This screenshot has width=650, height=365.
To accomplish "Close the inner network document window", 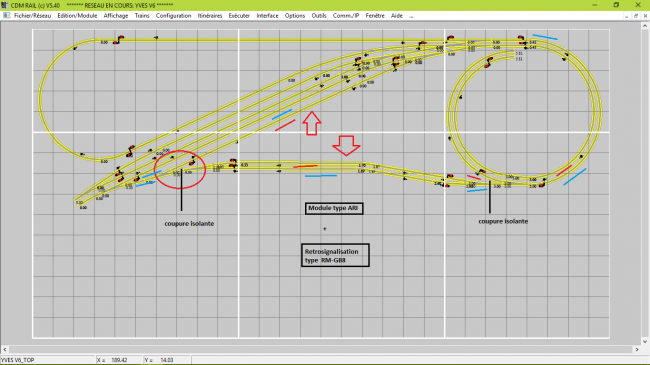I will pos(645,16).
